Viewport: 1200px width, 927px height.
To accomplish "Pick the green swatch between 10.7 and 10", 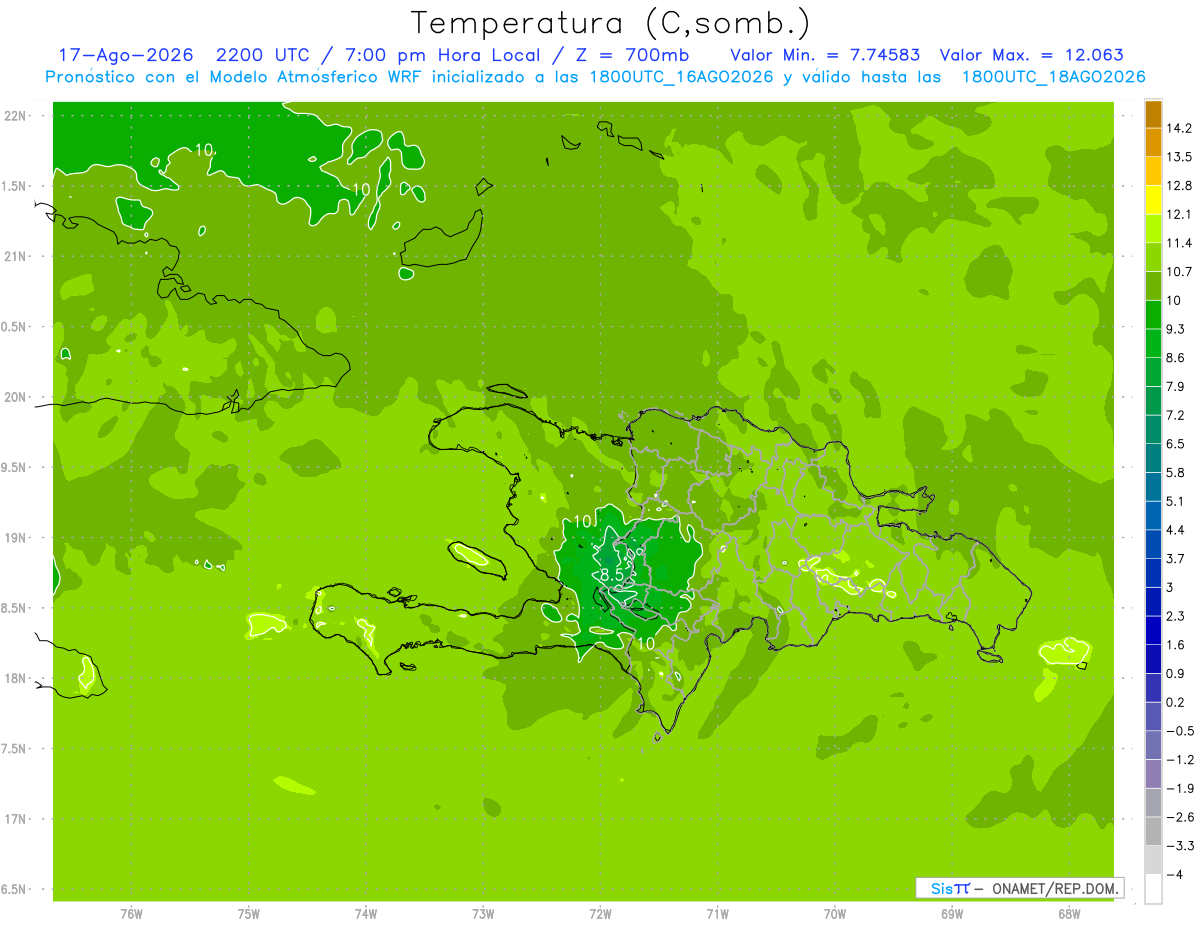I will click(1153, 286).
